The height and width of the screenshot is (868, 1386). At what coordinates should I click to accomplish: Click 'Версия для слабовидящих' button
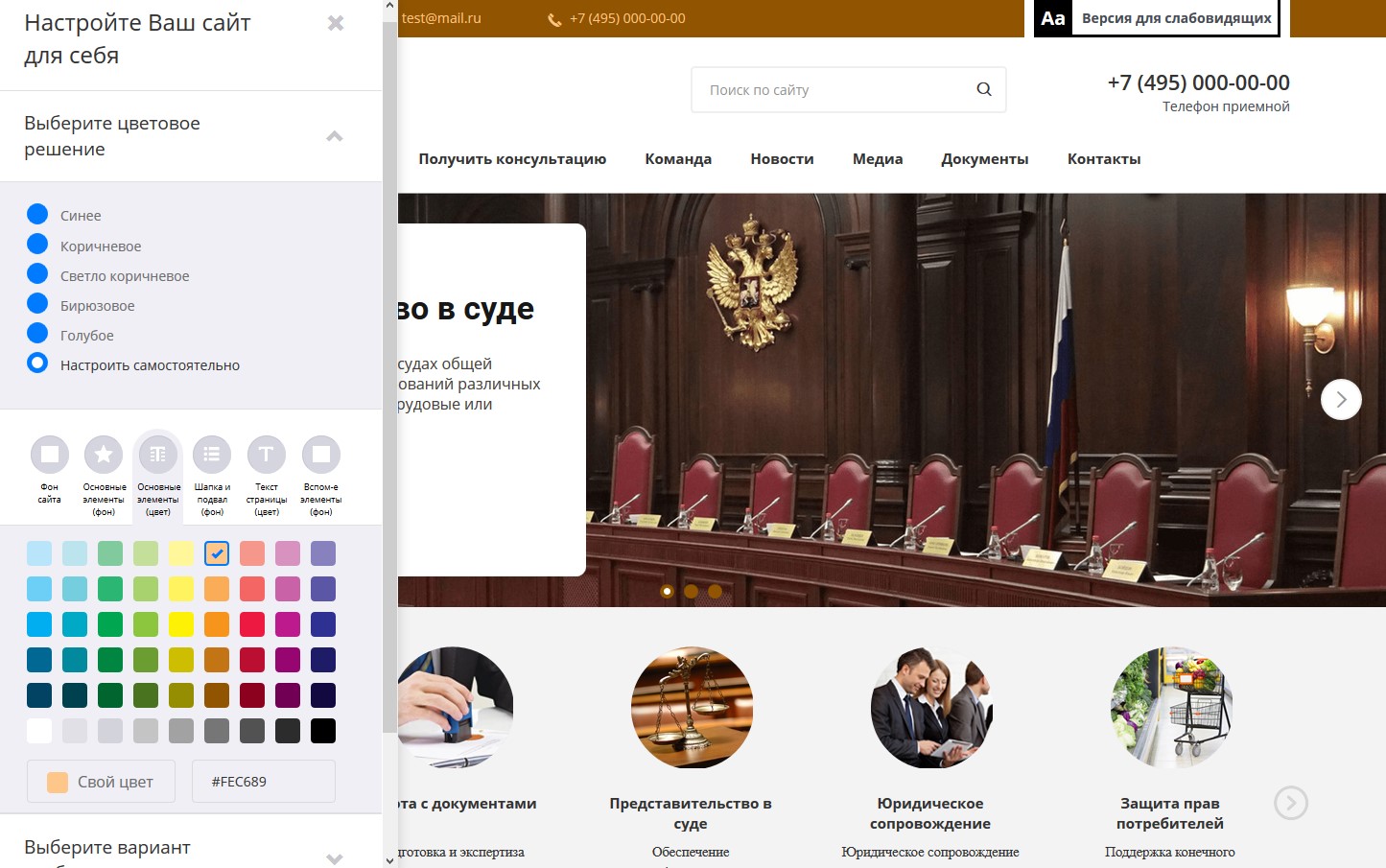tap(1157, 18)
